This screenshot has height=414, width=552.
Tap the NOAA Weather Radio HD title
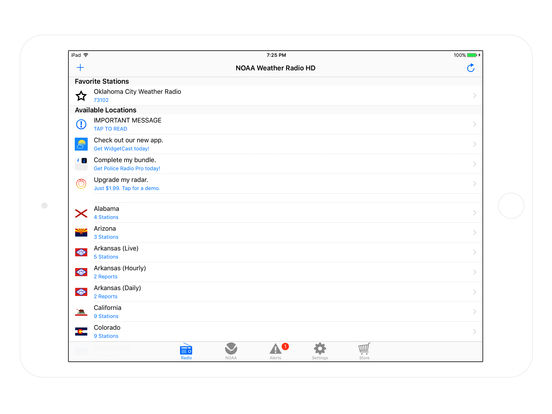(x=275, y=68)
